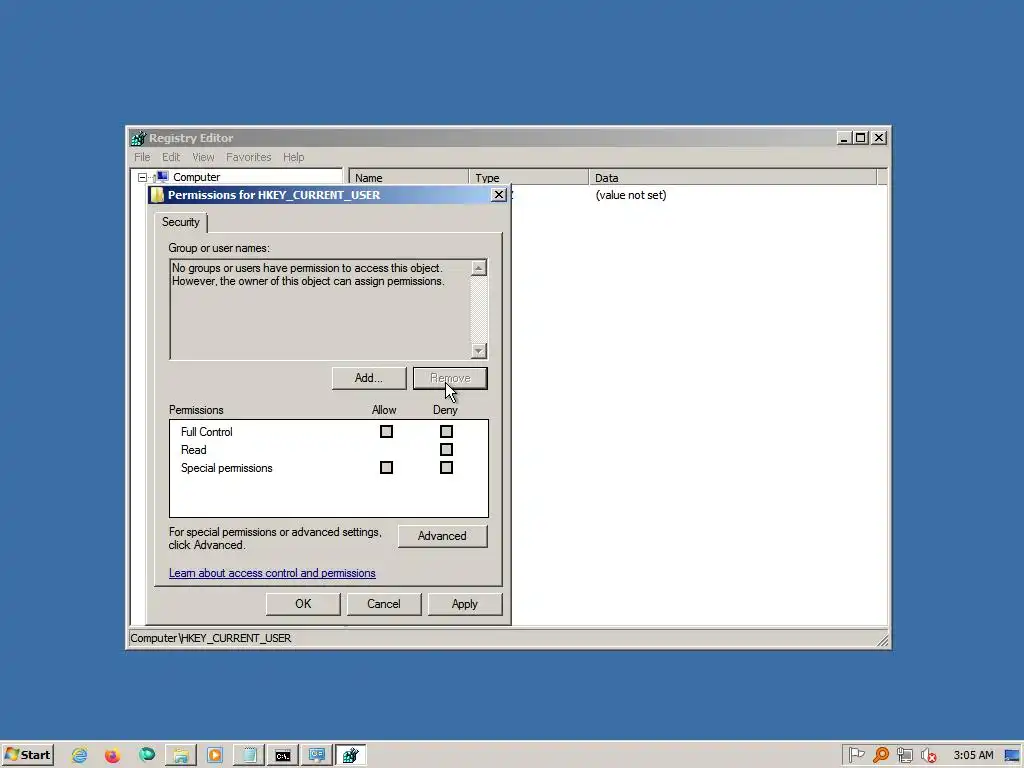Toggle Deny checkbox for Full Control

click(x=446, y=432)
